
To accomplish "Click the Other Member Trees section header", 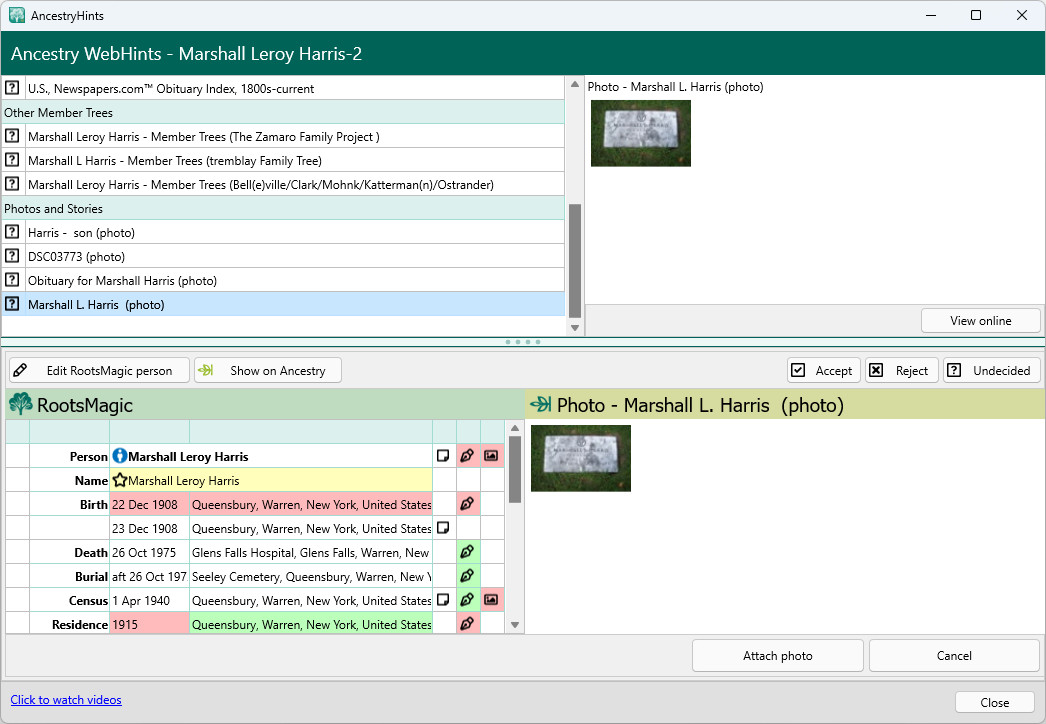I will (x=283, y=112).
